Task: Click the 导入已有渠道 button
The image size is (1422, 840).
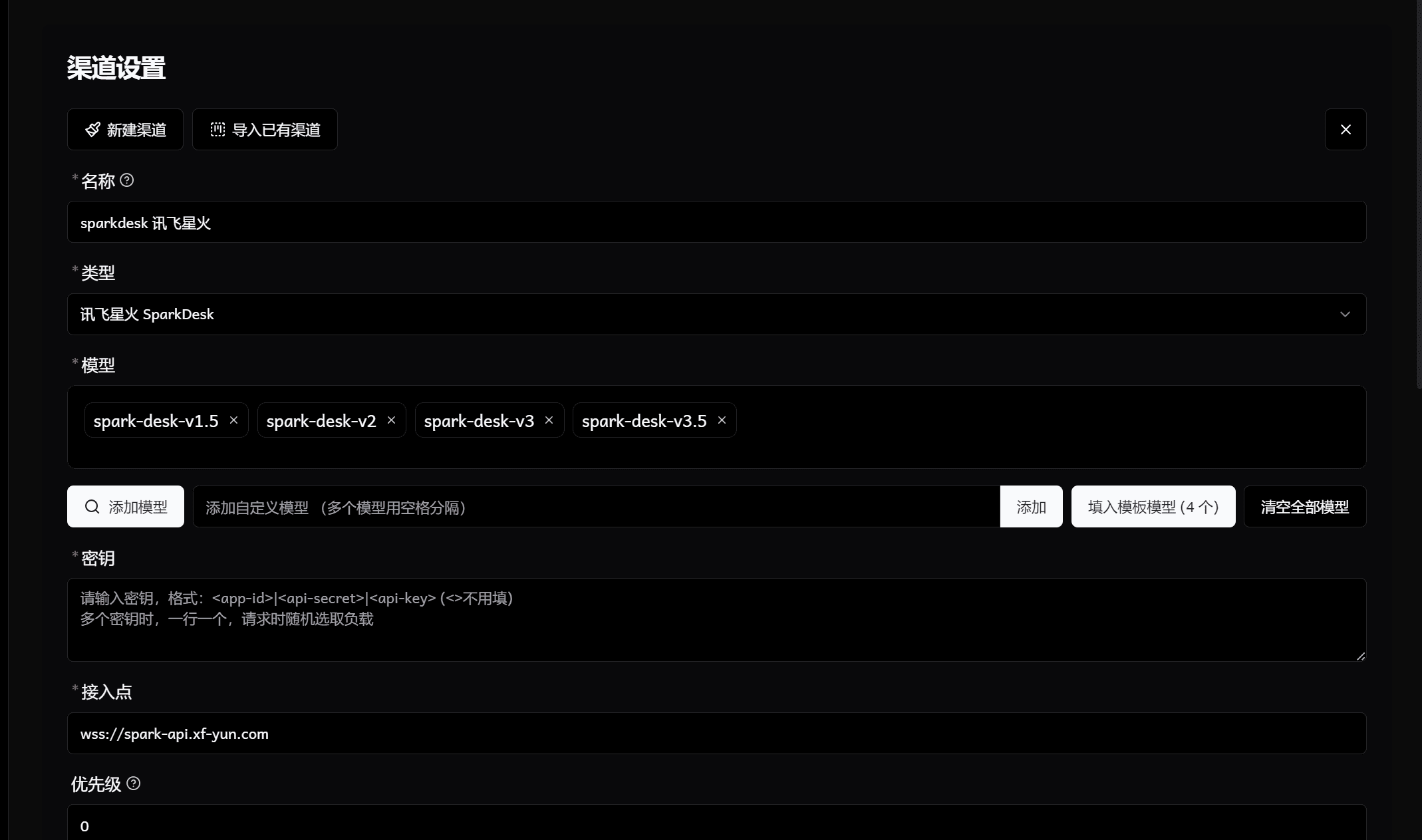Action: click(x=265, y=130)
